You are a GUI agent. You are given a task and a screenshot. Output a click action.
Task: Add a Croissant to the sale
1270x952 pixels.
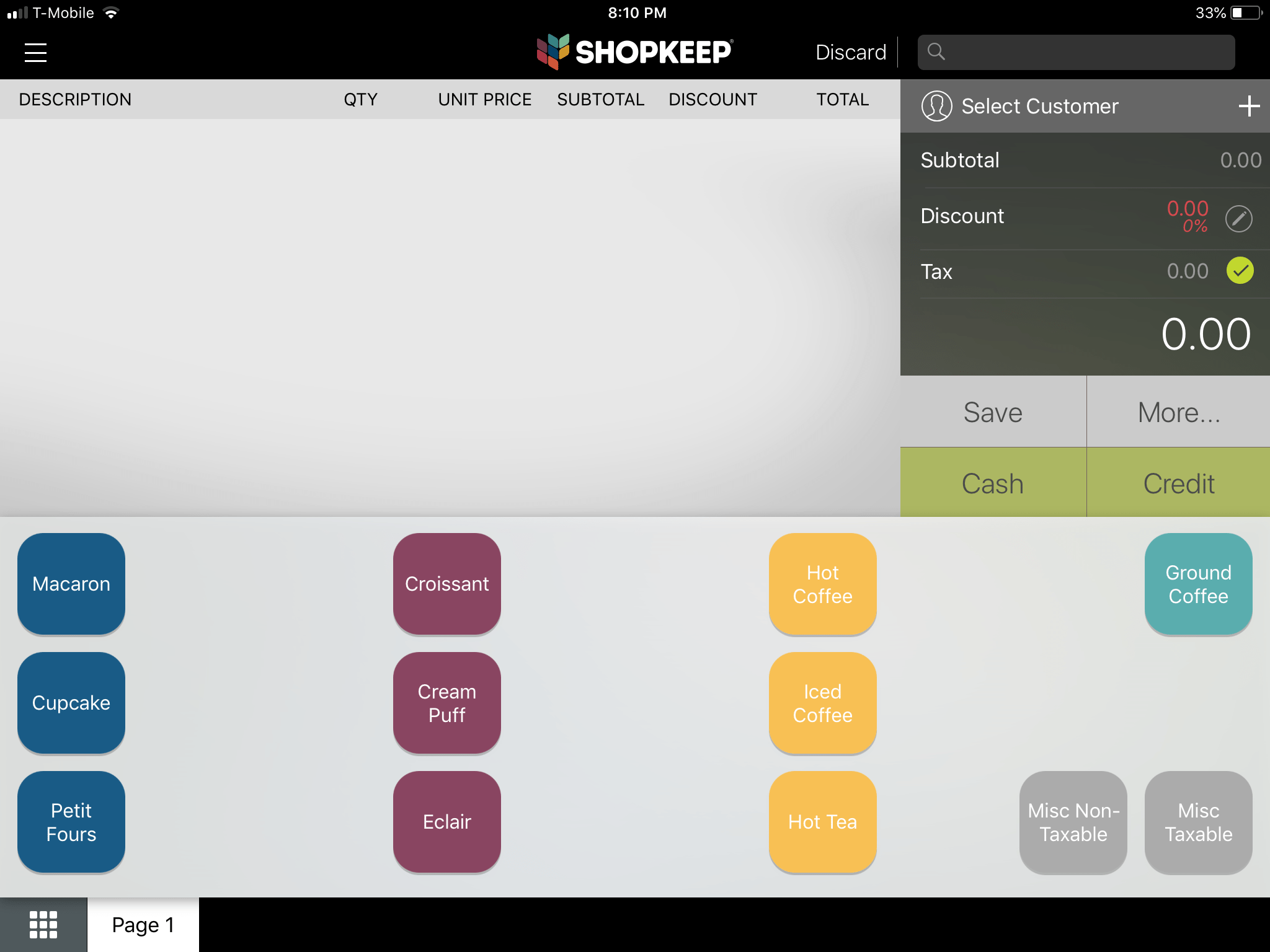point(447,584)
